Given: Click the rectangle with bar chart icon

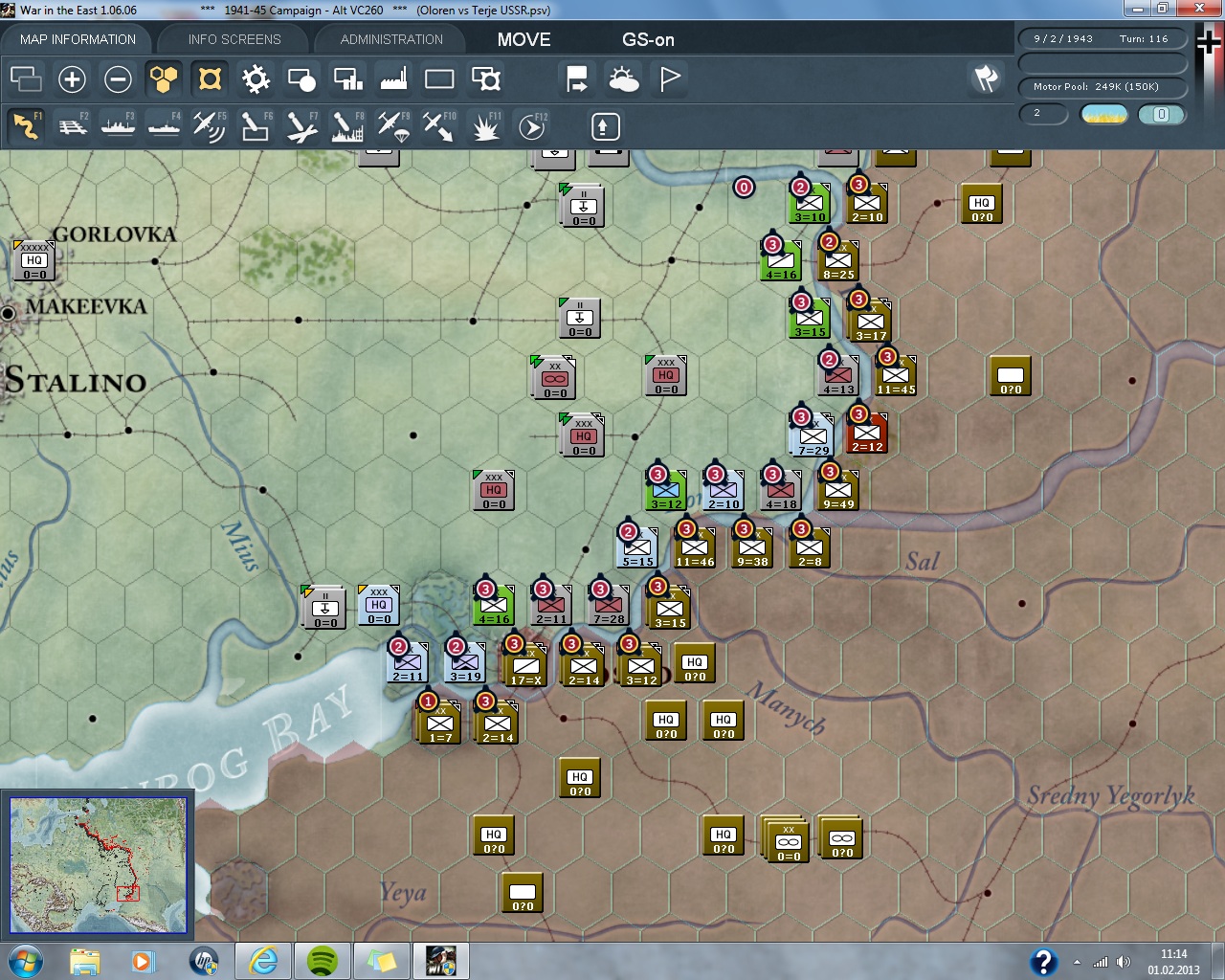Looking at the screenshot, I should click(x=347, y=78).
